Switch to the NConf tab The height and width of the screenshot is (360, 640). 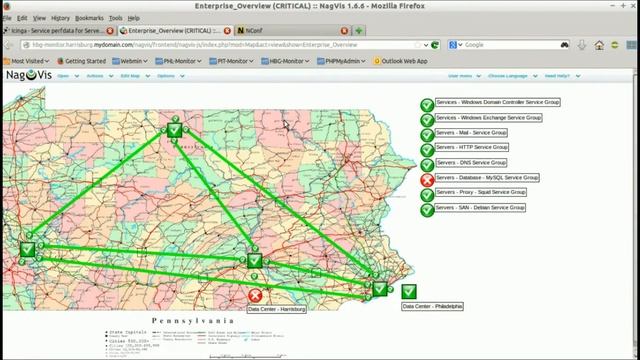coord(293,31)
